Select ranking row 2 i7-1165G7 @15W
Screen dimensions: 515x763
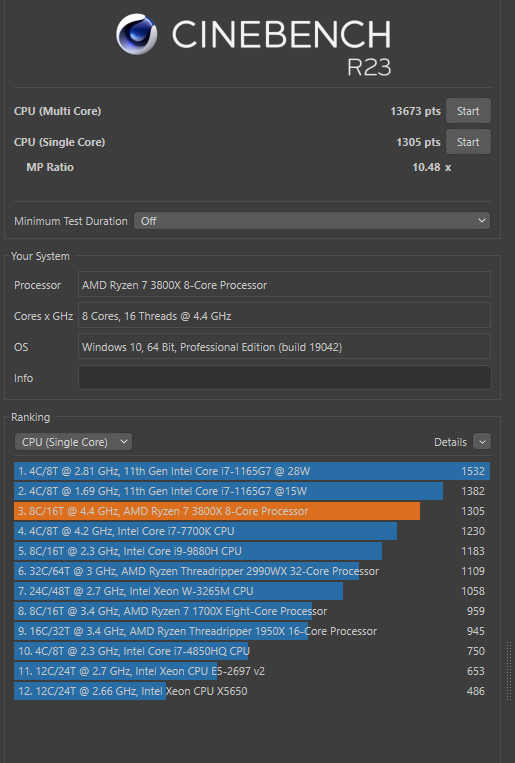pos(252,491)
